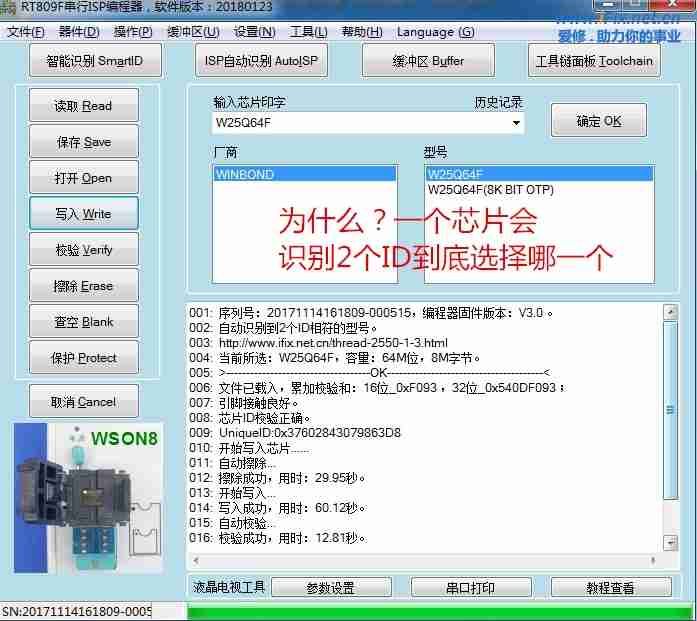Click the 取消 Cancel button
The image size is (697, 621).
coord(84,402)
